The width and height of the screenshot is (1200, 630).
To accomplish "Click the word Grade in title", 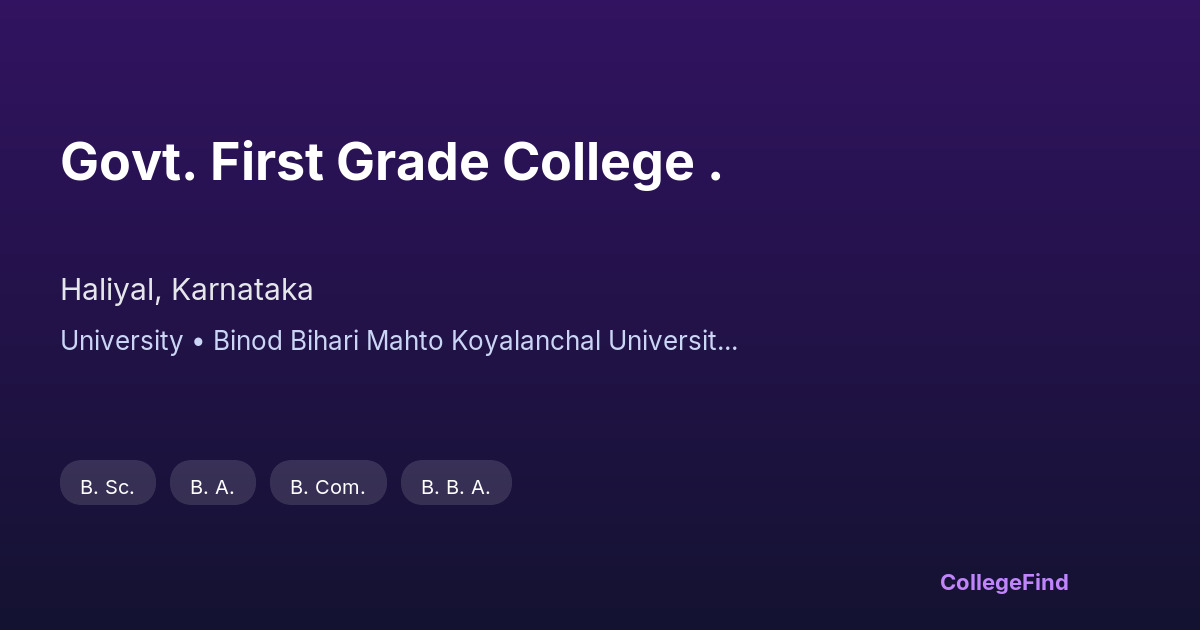I will tap(412, 162).
